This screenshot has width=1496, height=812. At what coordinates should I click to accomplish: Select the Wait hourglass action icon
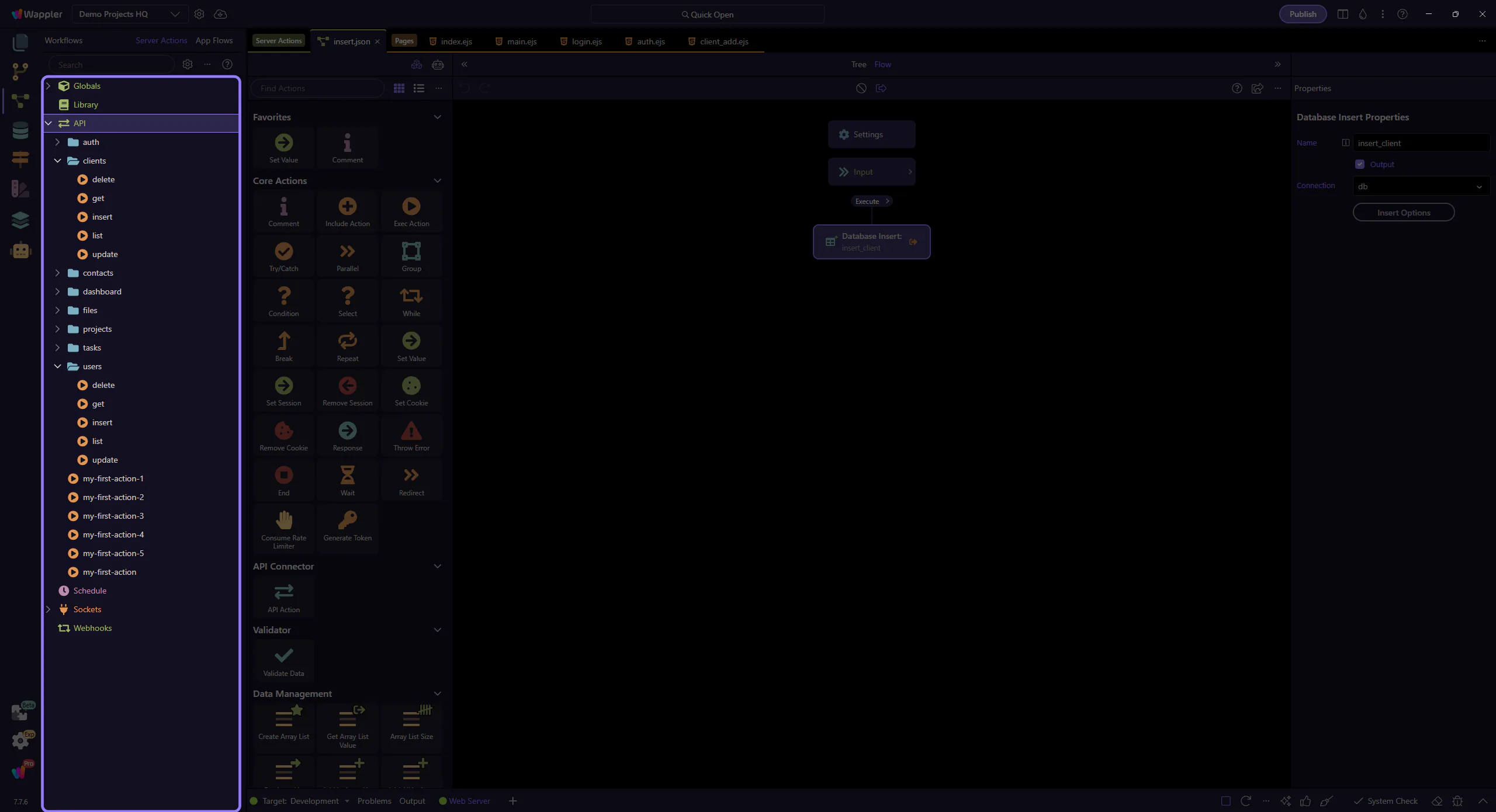[347, 476]
